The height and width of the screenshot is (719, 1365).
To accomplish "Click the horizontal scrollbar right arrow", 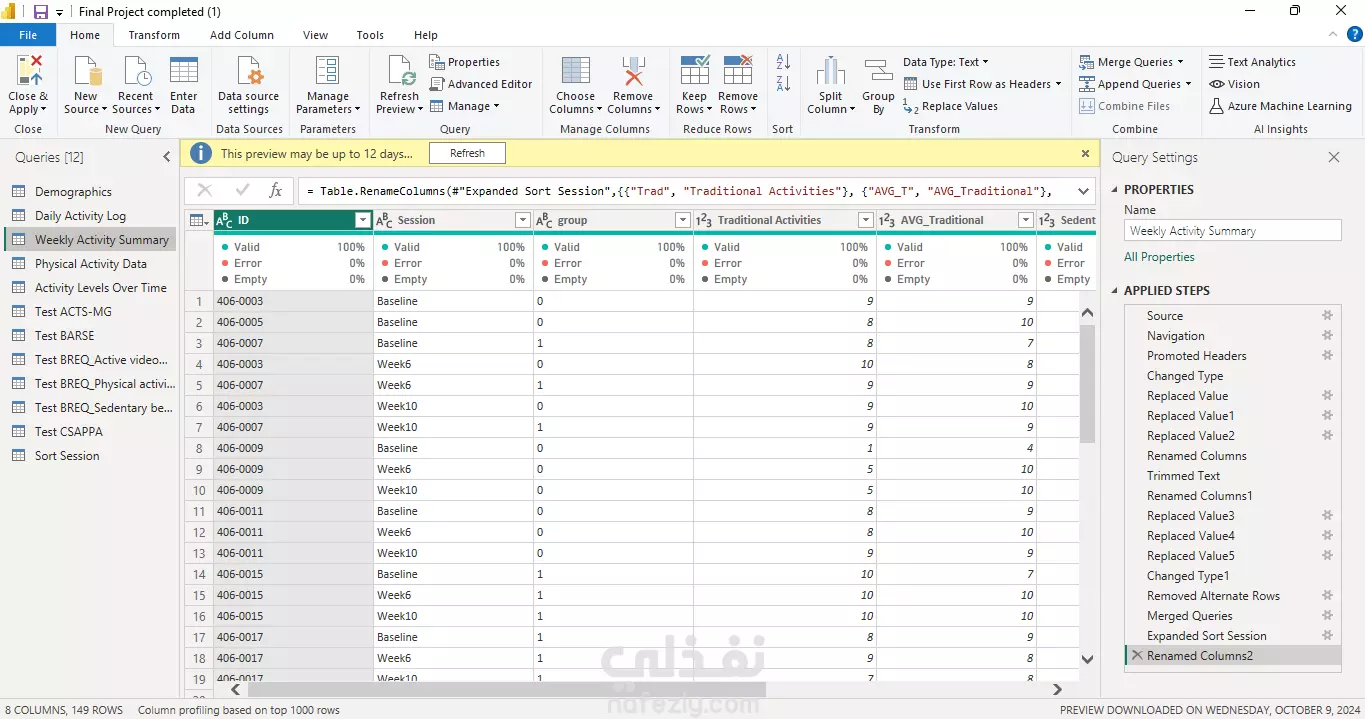I will point(1057,689).
